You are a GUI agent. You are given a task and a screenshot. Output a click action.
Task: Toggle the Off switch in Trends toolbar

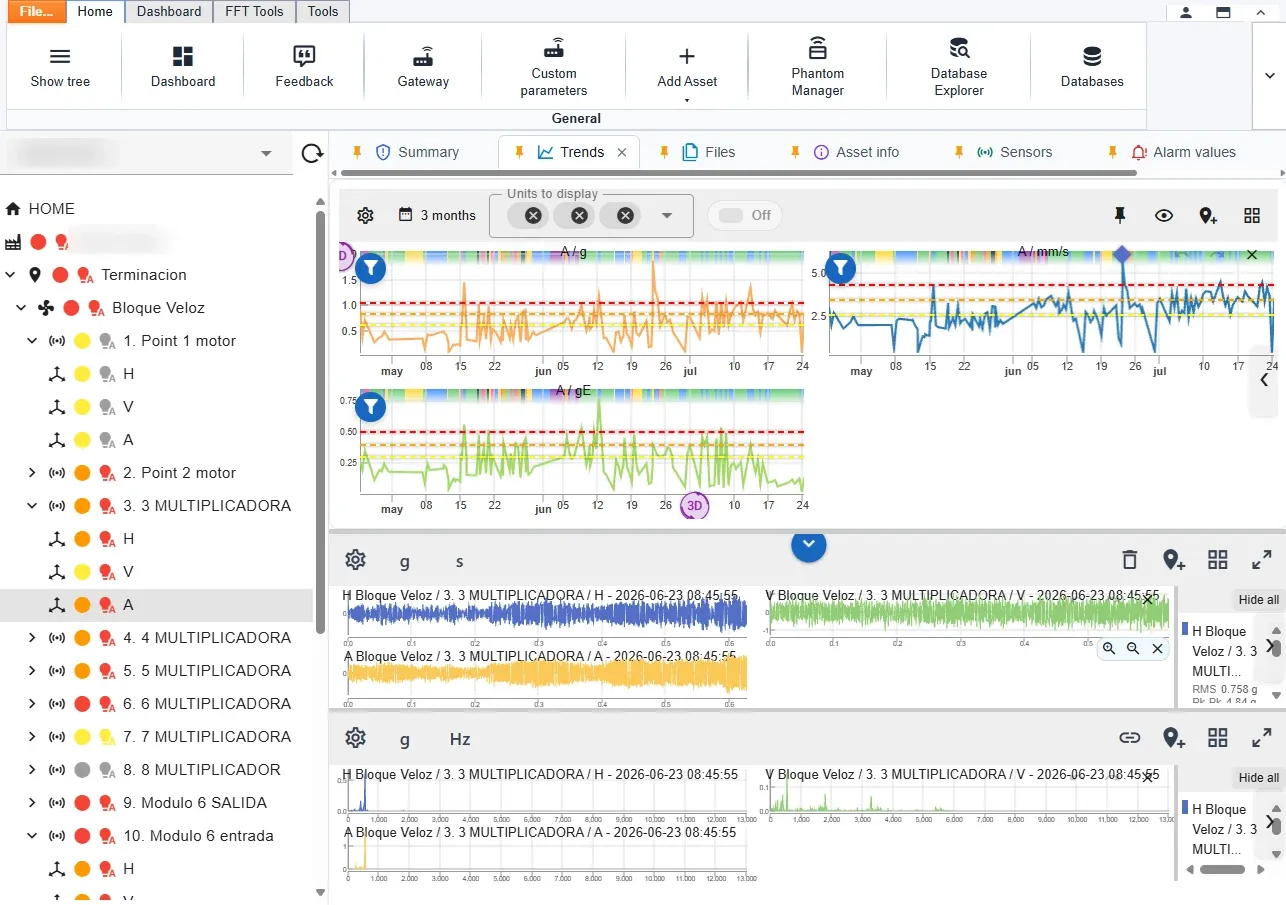point(744,215)
